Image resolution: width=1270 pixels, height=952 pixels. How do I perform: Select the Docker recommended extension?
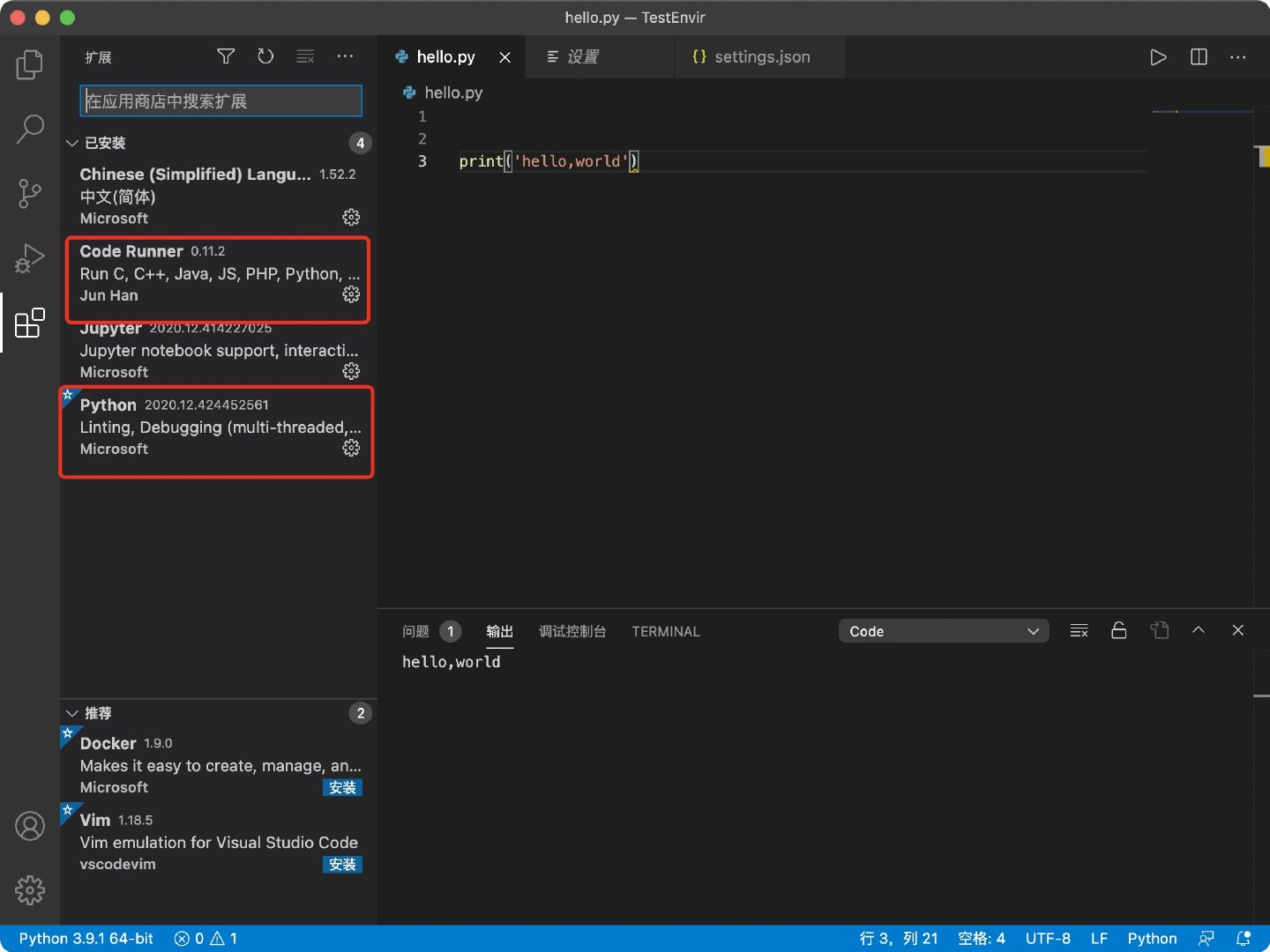tap(217, 765)
